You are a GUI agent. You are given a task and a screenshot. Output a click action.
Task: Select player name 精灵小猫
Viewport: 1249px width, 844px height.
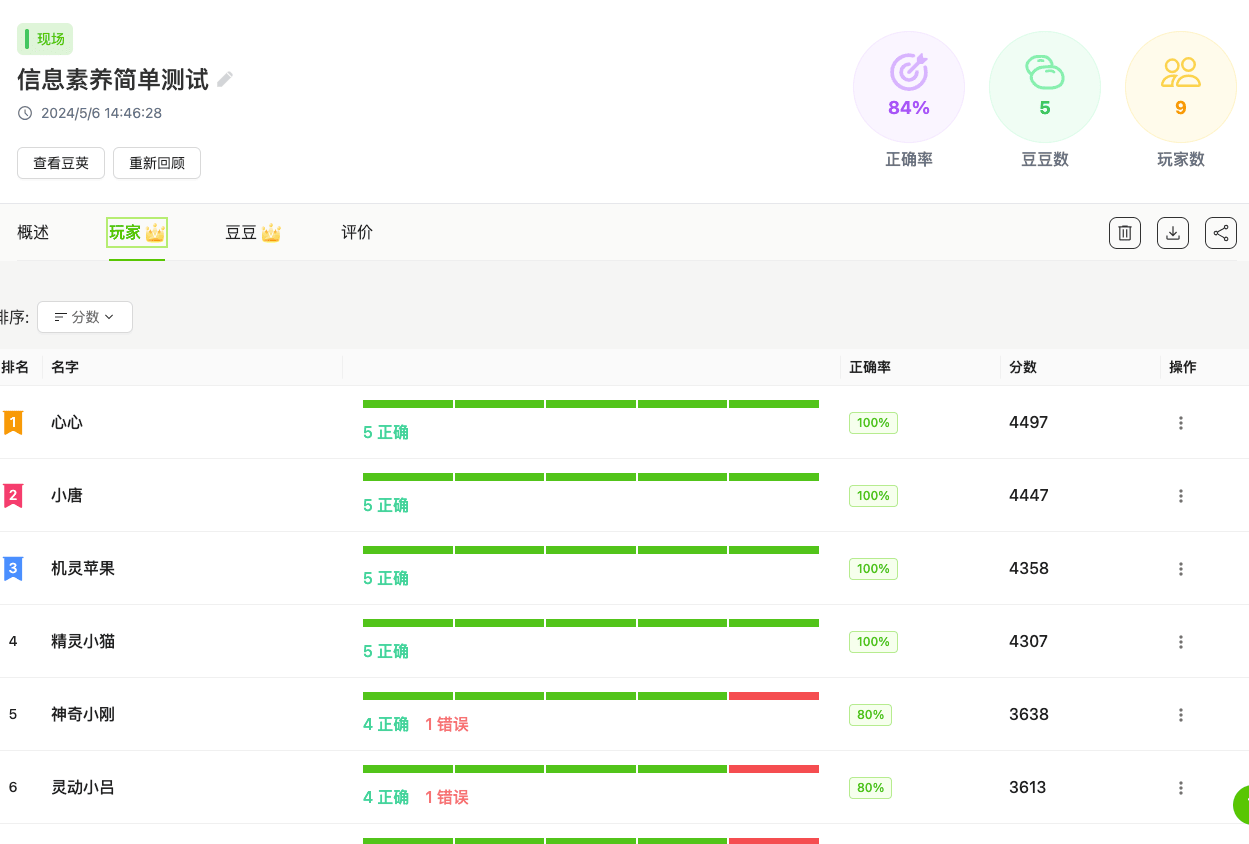click(83, 642)
